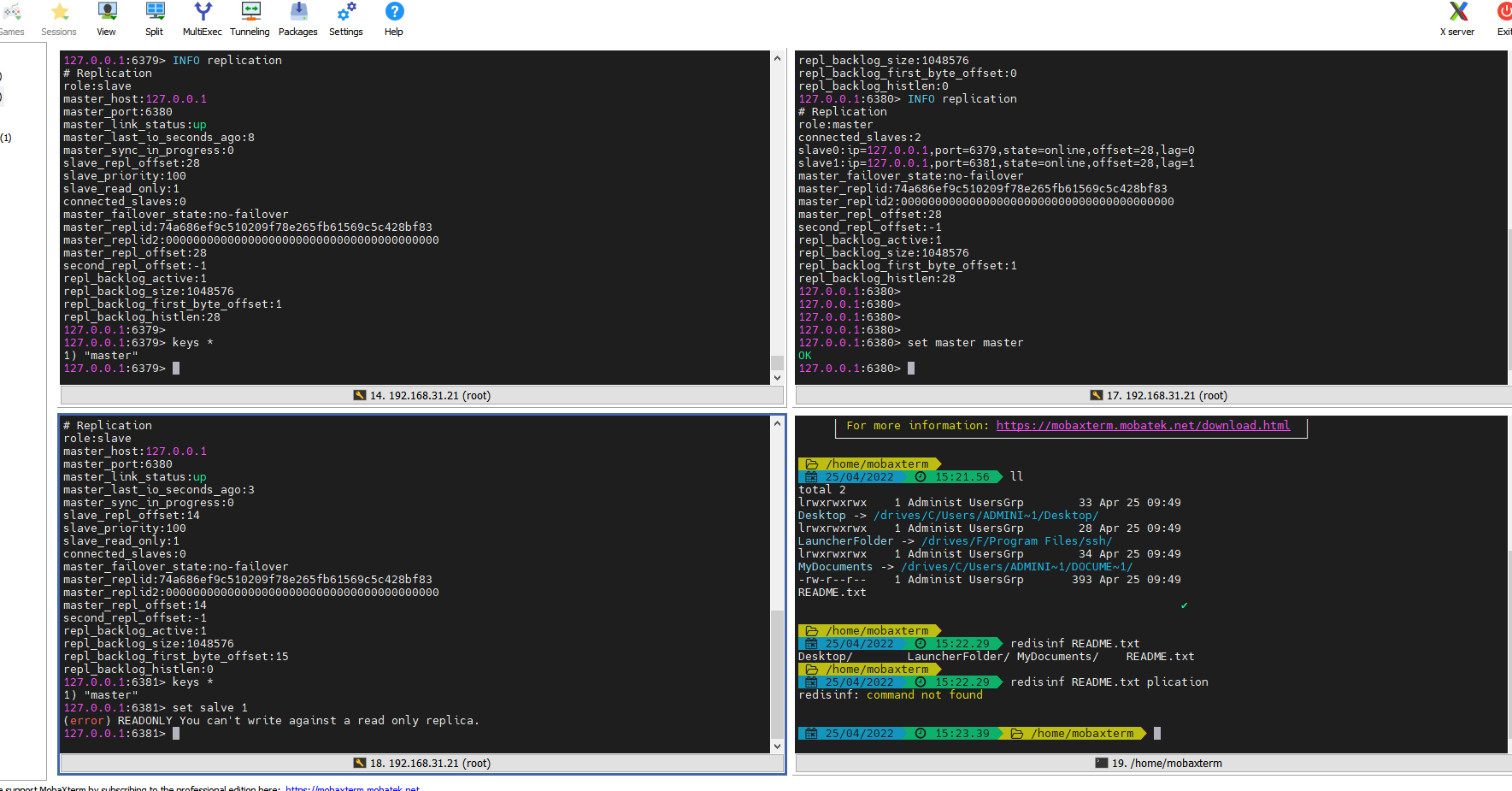This screenshot has width=1512, height=791.
Task: Click 'redisinf: command not found' message
Action: pos(891,695)
